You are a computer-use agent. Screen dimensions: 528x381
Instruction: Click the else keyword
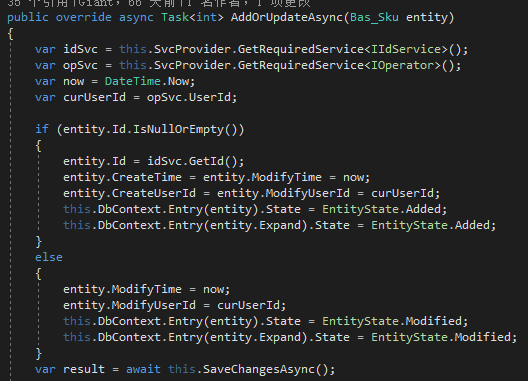point(49,257)
